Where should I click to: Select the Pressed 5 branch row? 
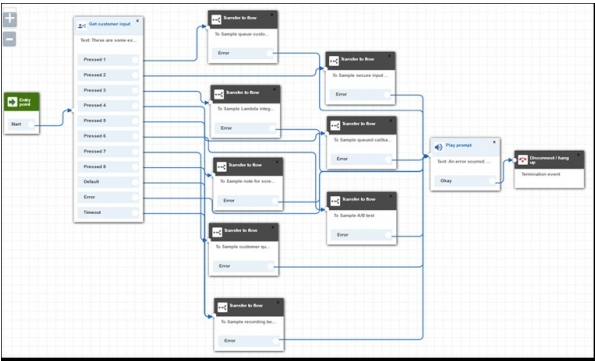point(109,121)
